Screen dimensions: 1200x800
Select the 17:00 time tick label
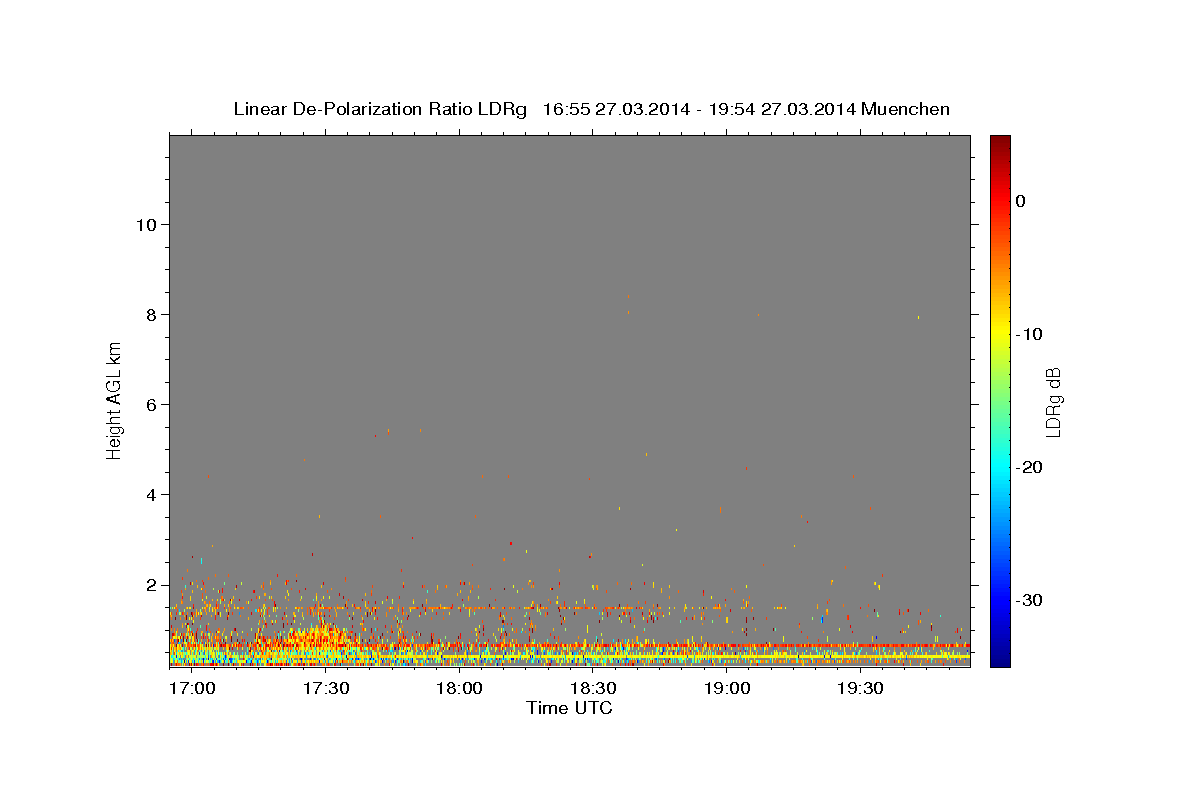click(x=192, y=689)
